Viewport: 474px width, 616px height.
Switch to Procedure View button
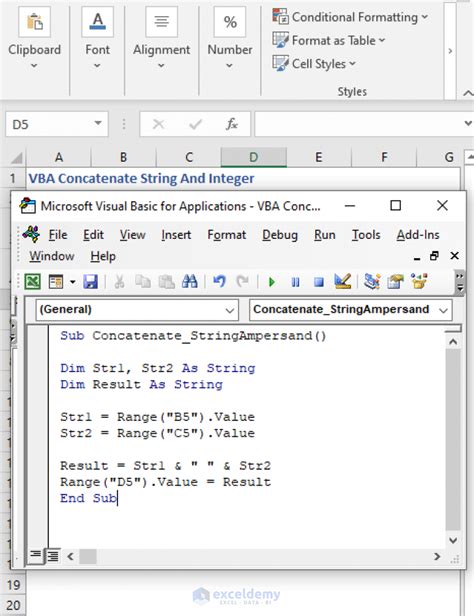tap(35, 555)
